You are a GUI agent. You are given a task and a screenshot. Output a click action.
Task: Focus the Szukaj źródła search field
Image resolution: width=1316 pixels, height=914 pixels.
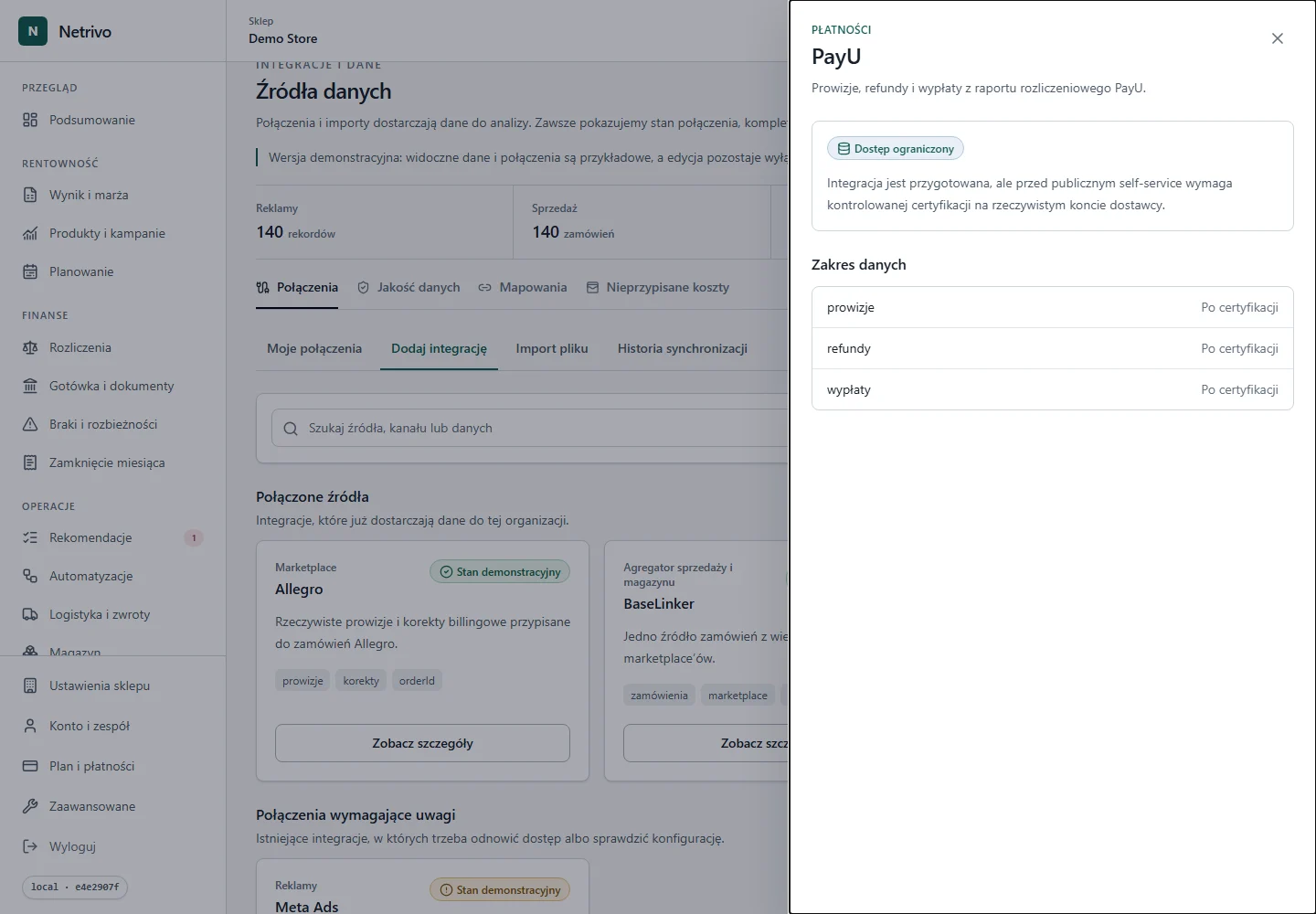530,428
